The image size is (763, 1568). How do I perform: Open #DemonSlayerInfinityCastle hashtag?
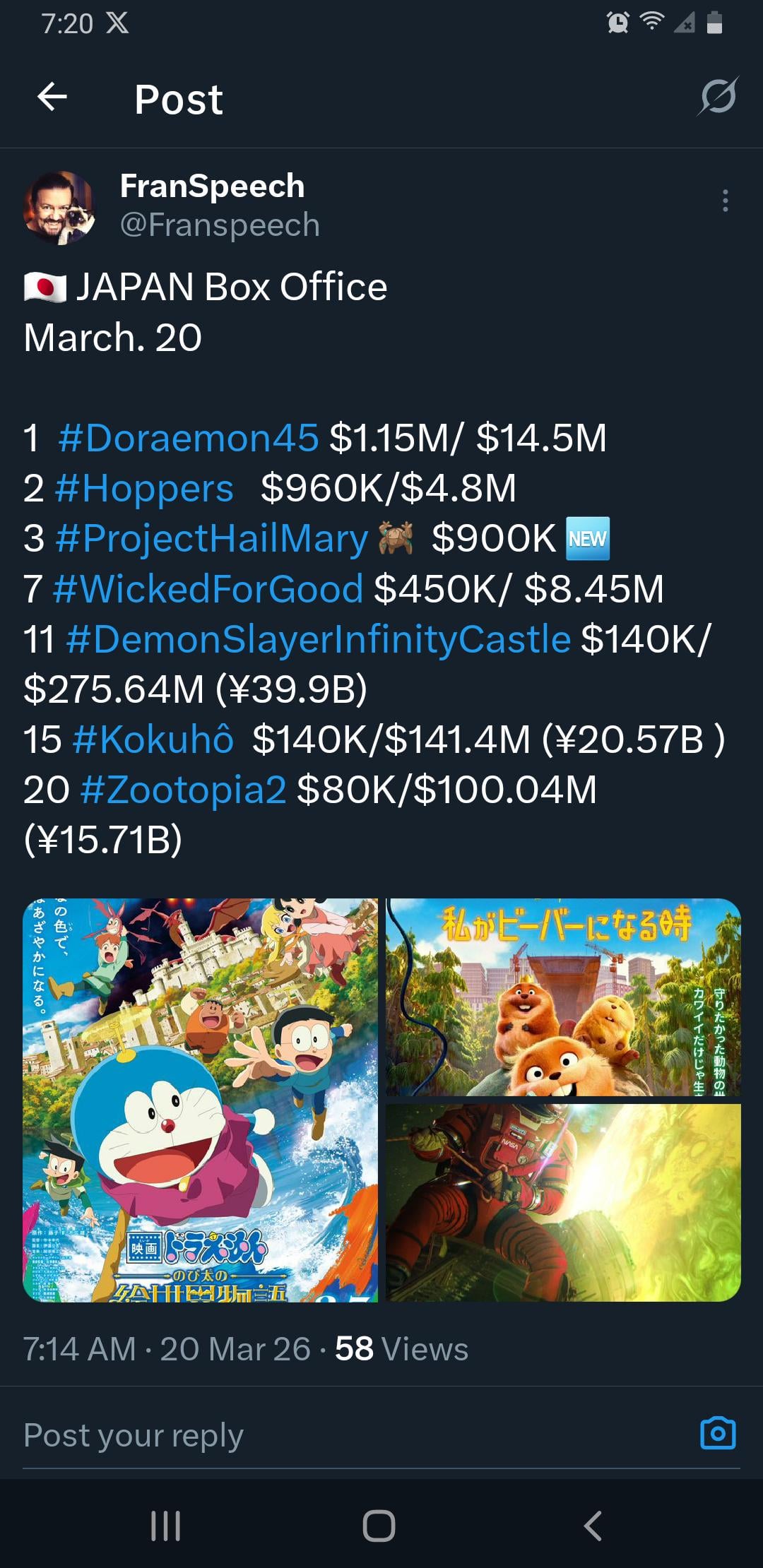[319, 639]
